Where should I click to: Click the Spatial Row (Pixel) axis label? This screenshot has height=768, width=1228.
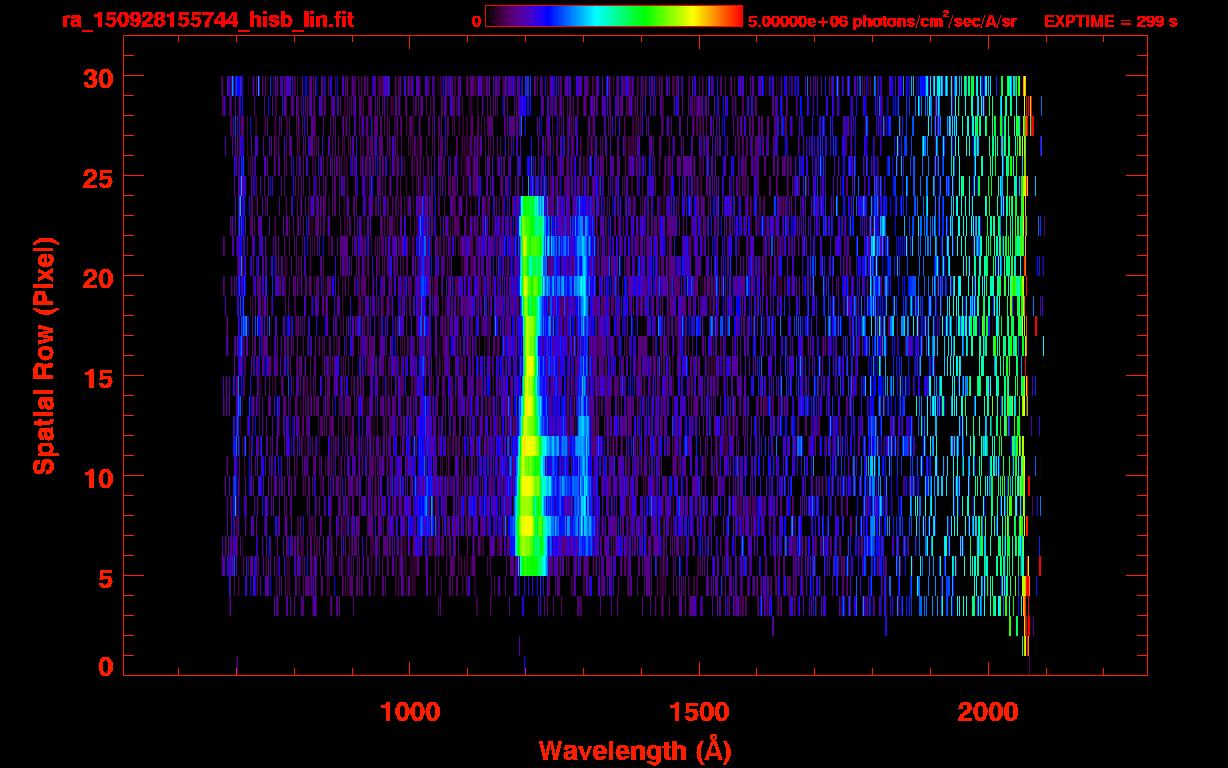(x=44, y=356)
